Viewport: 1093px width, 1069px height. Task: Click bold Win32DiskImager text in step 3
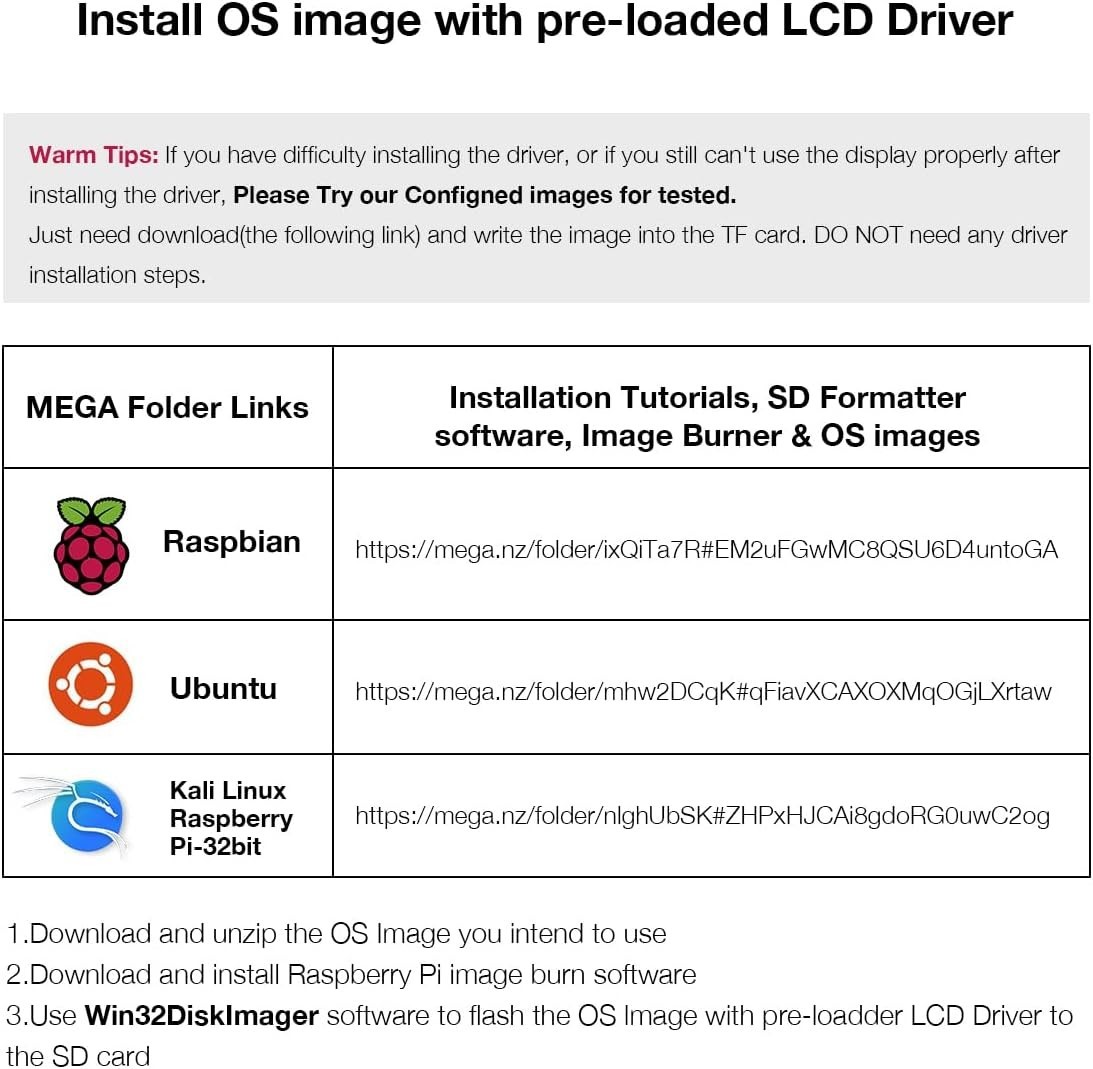point(201,1016)
